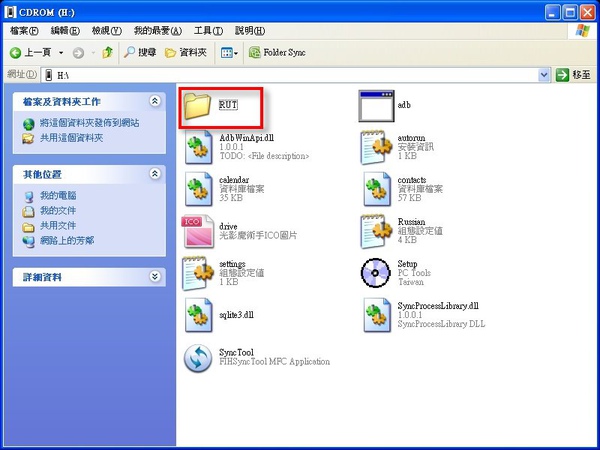600x450 pixels.
Task: Select the calendar database file
Action: tap(198, 189)
